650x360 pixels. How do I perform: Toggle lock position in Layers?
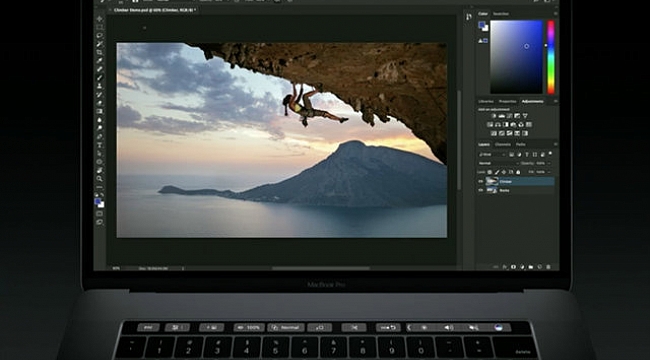pyautogui.click(x=504, y=172)
